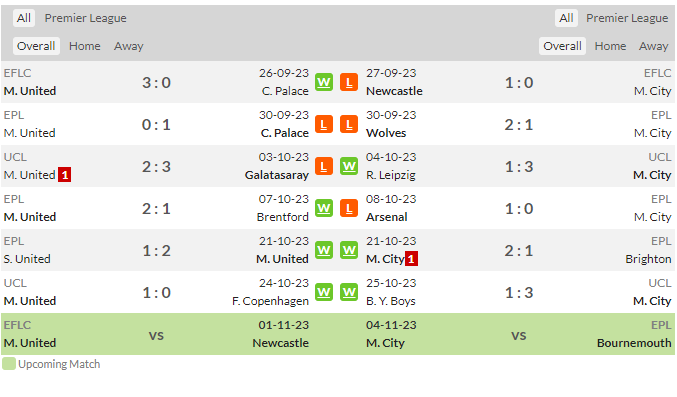Click the L badge for Arsenal match 08-10-23
The image size is (677, 397).
(x=349, y=208)
